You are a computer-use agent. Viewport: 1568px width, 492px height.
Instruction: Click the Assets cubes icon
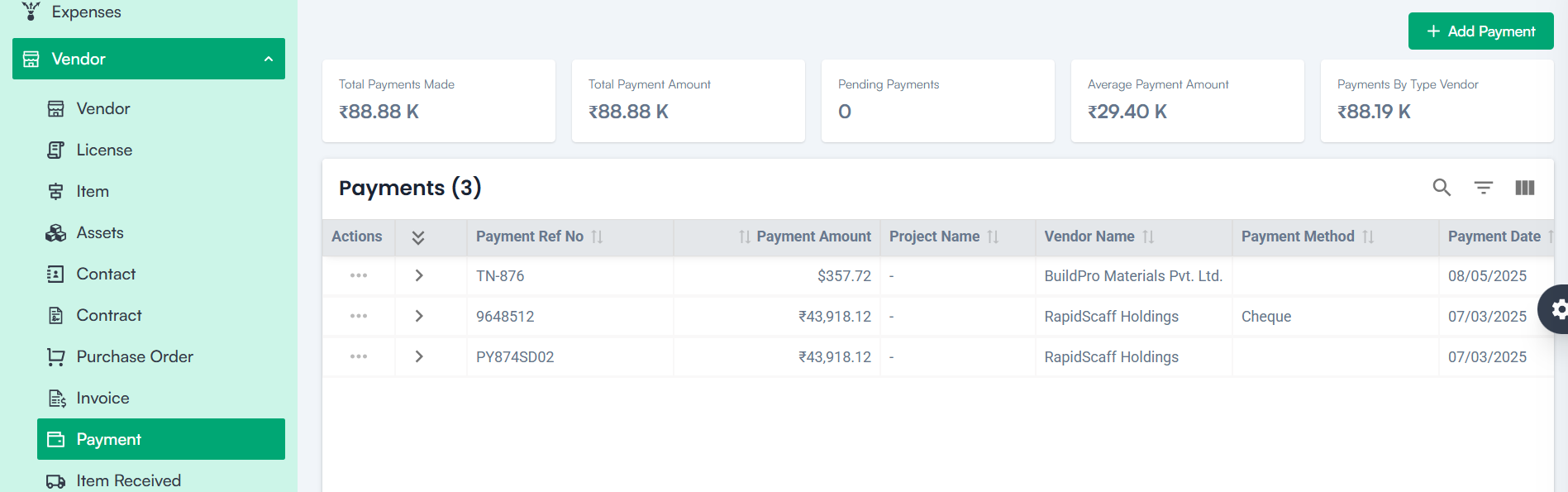point(55,232)
